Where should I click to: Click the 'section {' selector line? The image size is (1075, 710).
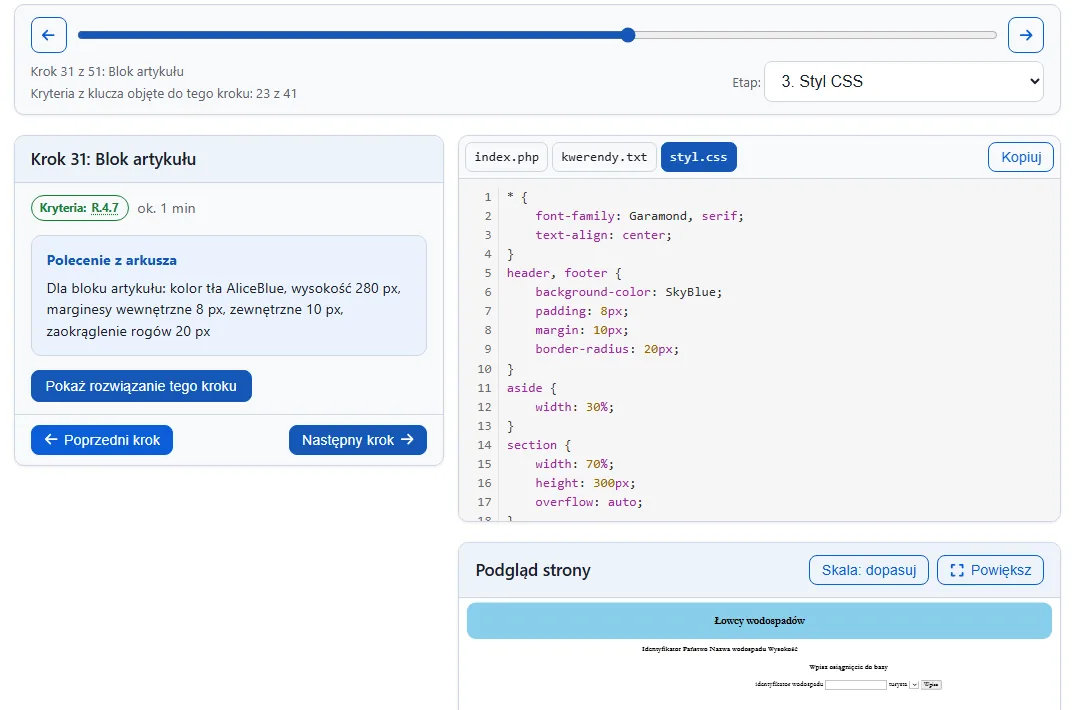coord(539,445)
